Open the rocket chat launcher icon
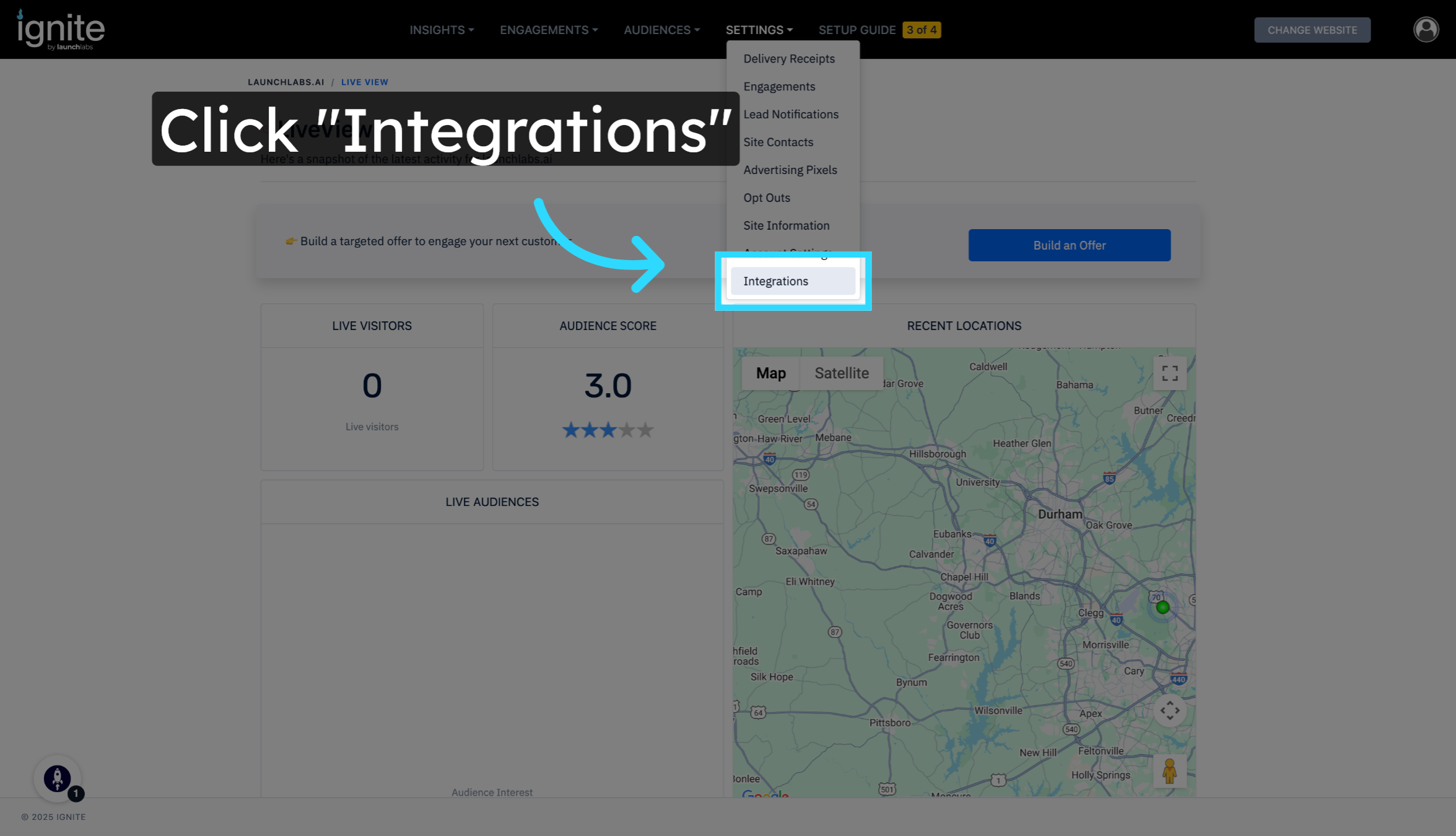The width and height of the screenshot is (1456, 836). [58, 778]
